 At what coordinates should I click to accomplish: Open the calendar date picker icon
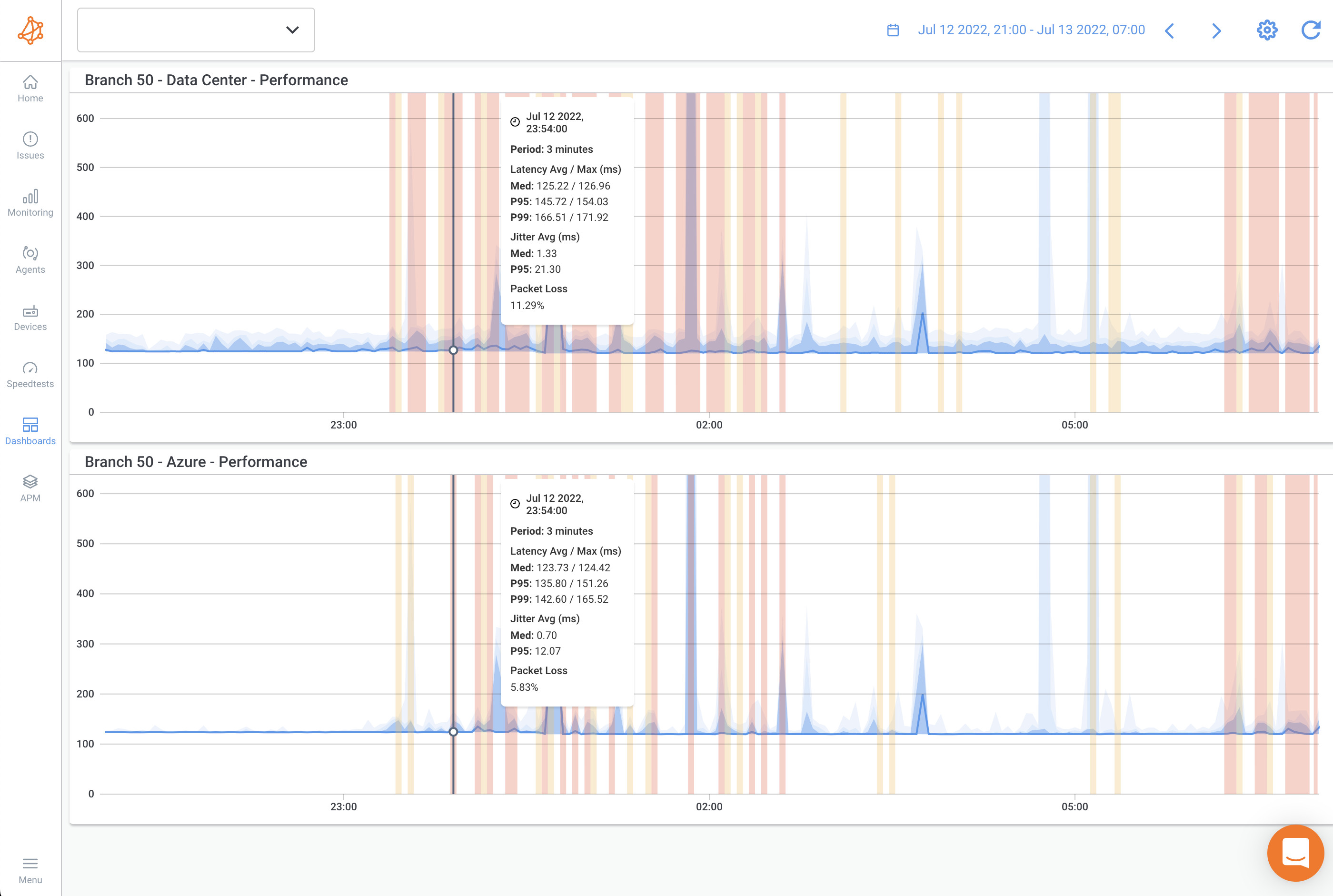[x=893, y=29]
